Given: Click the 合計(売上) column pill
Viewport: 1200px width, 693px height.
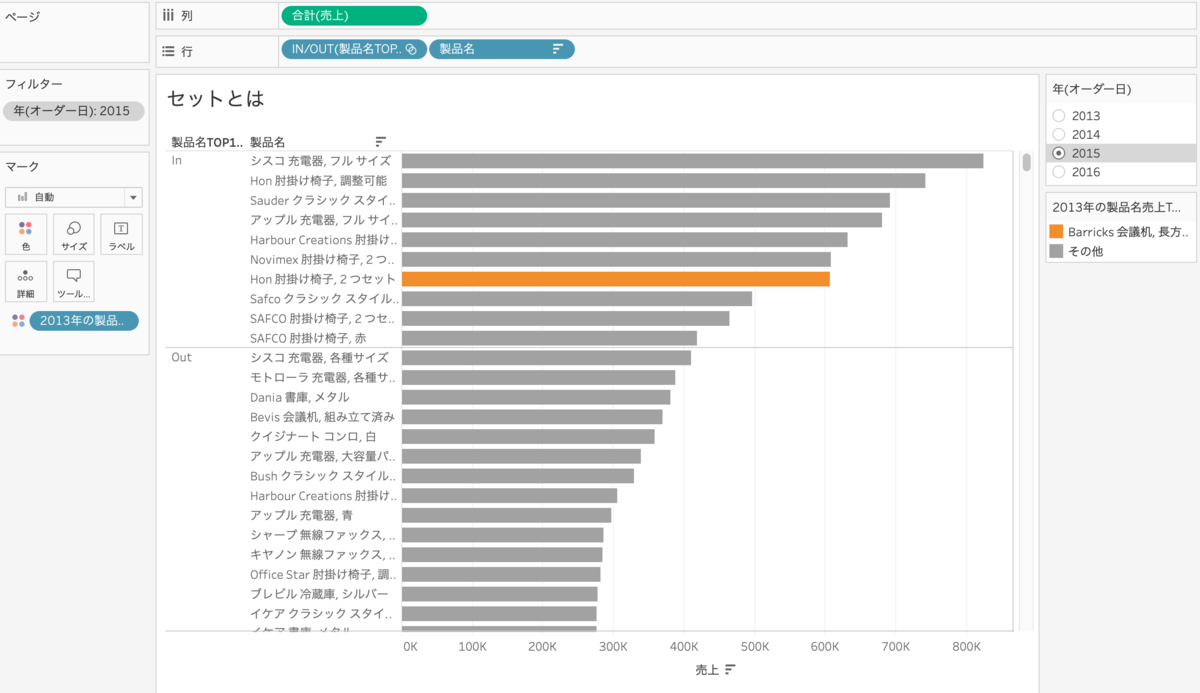Looking at the screenshot, I should (354, 15).
